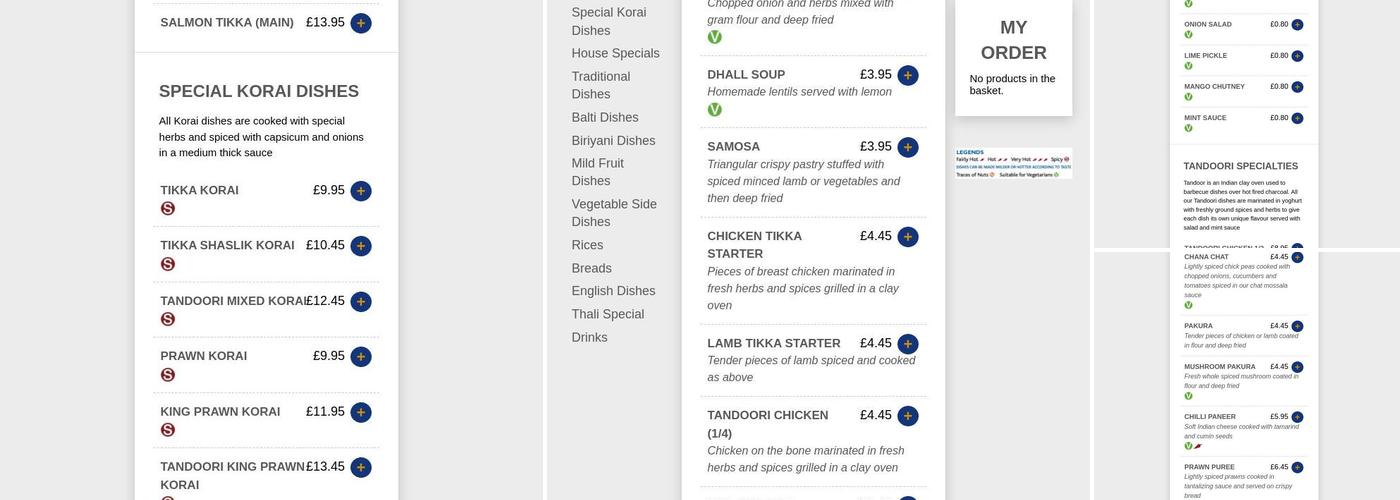Add Tandoori Chicken (1/4) to order

coord(908,416)
